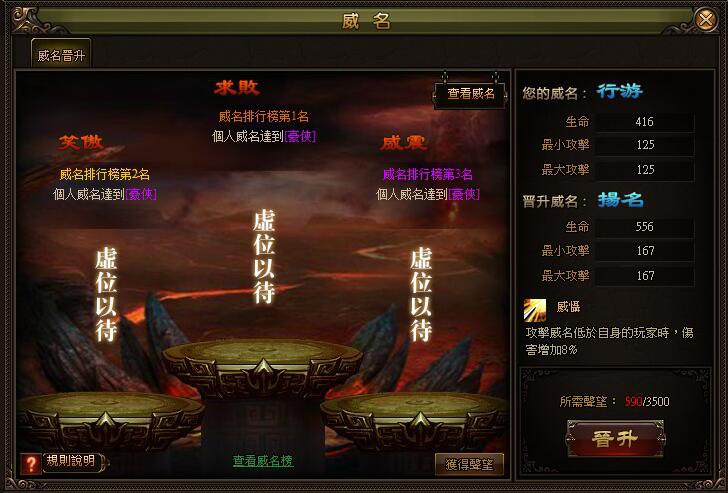Click the 獲得聲望 button
The image size is (728, 493).
[469, 464]
